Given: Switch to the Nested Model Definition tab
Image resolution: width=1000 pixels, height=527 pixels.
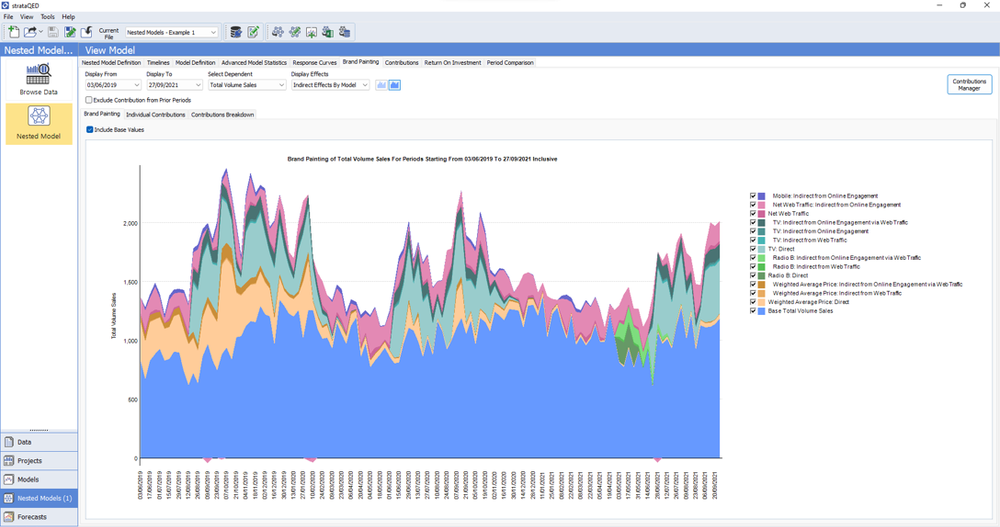Looking at the screenshot, I should 112,63.
